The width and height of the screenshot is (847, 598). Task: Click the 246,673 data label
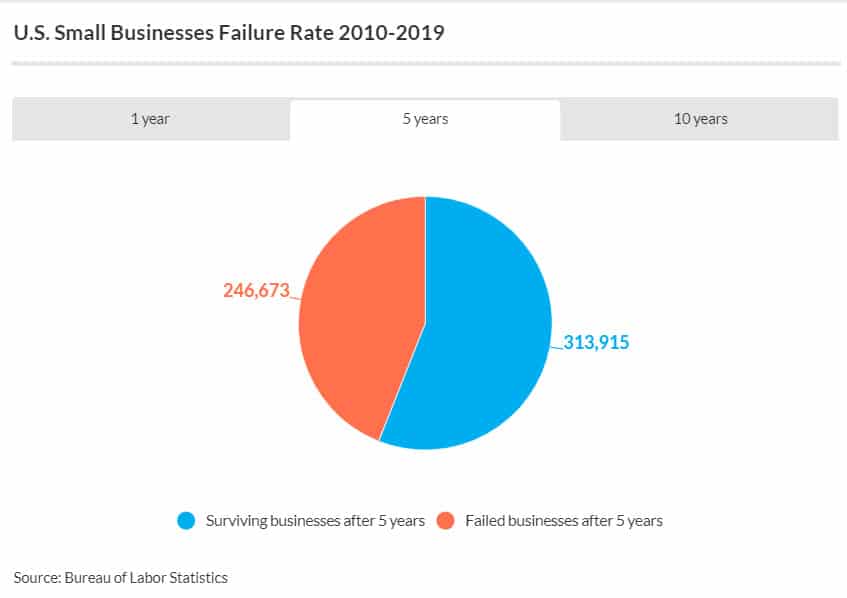click(257, 291)
